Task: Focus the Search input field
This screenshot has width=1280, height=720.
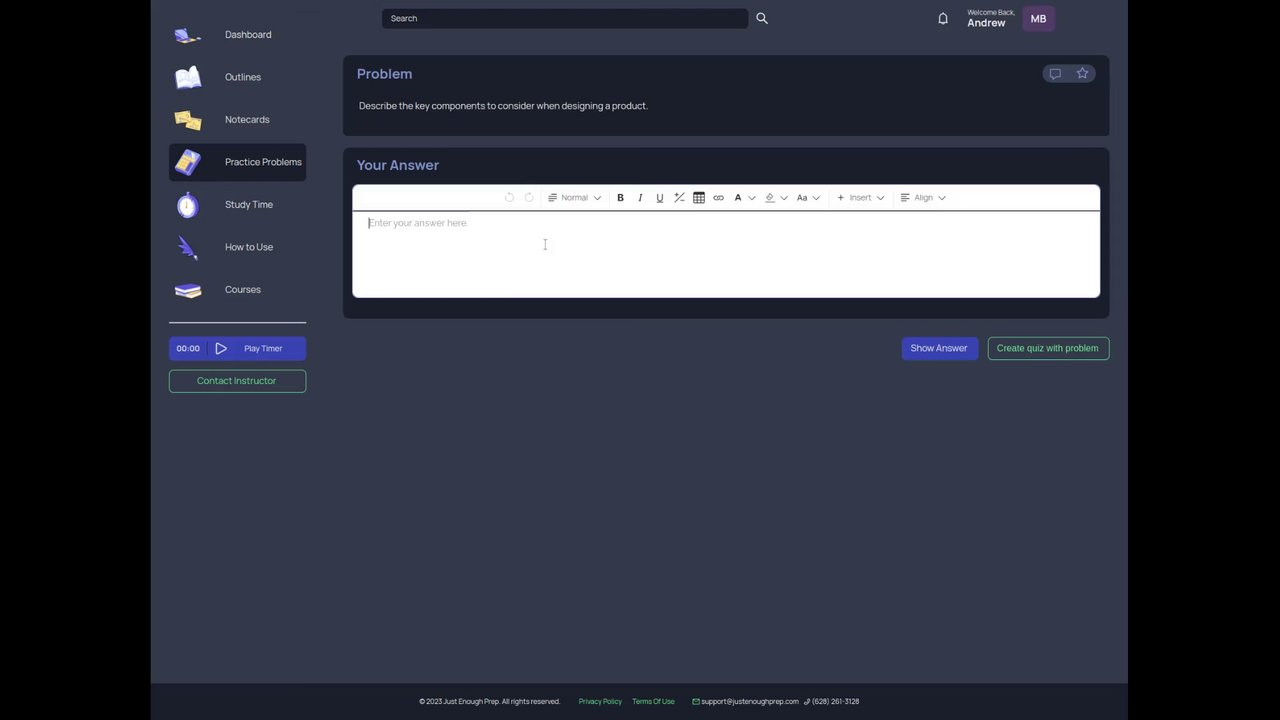Action: (x=565, y=18)
